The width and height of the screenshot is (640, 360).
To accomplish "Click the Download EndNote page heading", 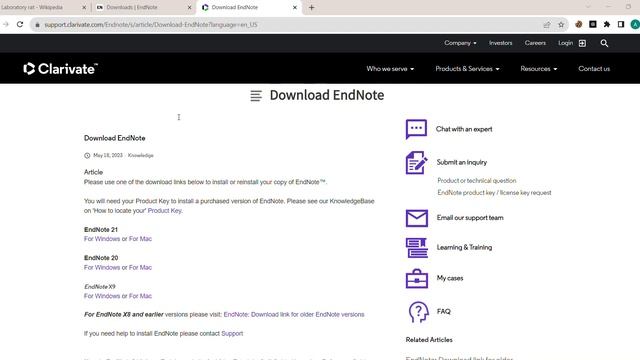I will [x=327, y=95].
